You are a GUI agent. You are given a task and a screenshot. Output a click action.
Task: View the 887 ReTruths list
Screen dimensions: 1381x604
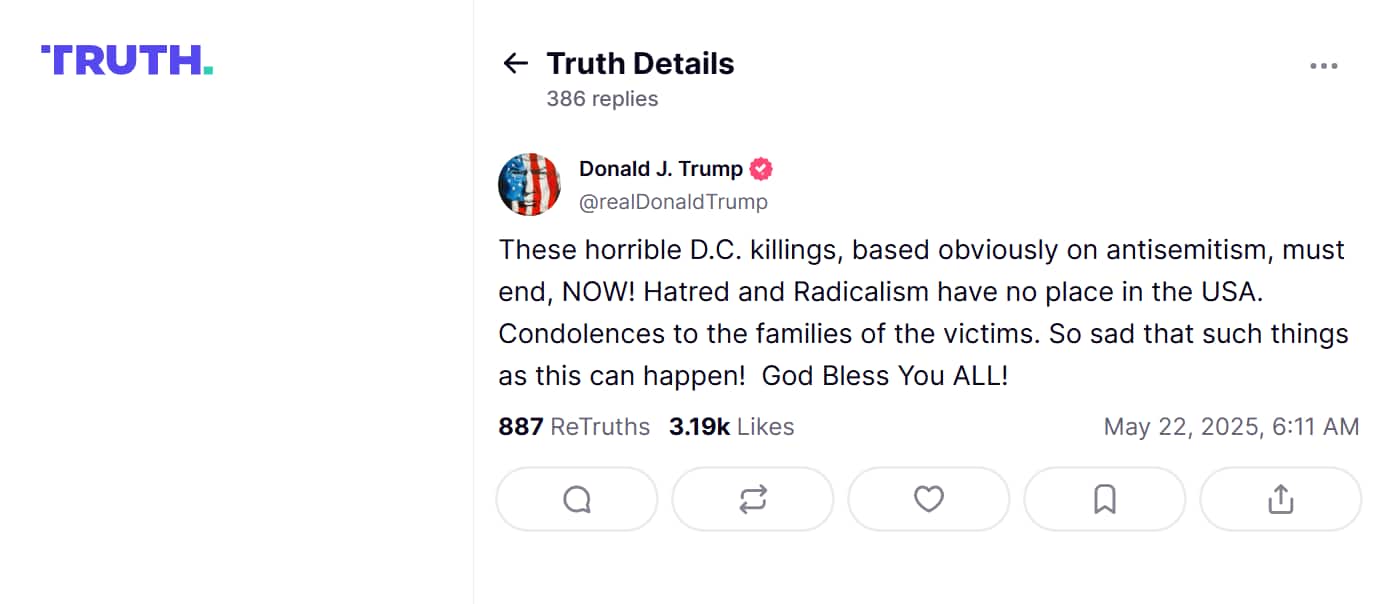click(574, 427)
